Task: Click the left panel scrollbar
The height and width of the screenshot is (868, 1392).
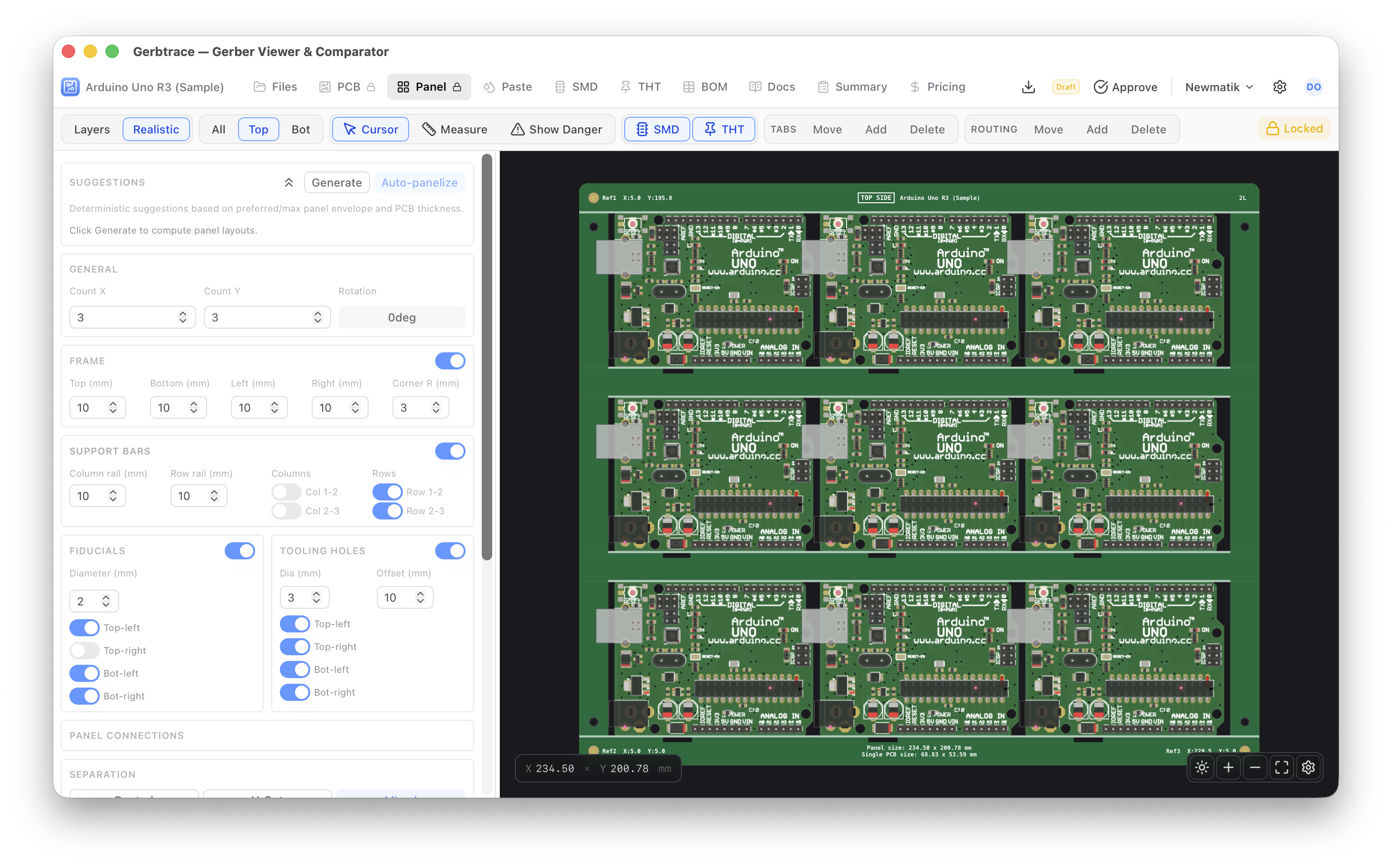Action: [487, 357]
